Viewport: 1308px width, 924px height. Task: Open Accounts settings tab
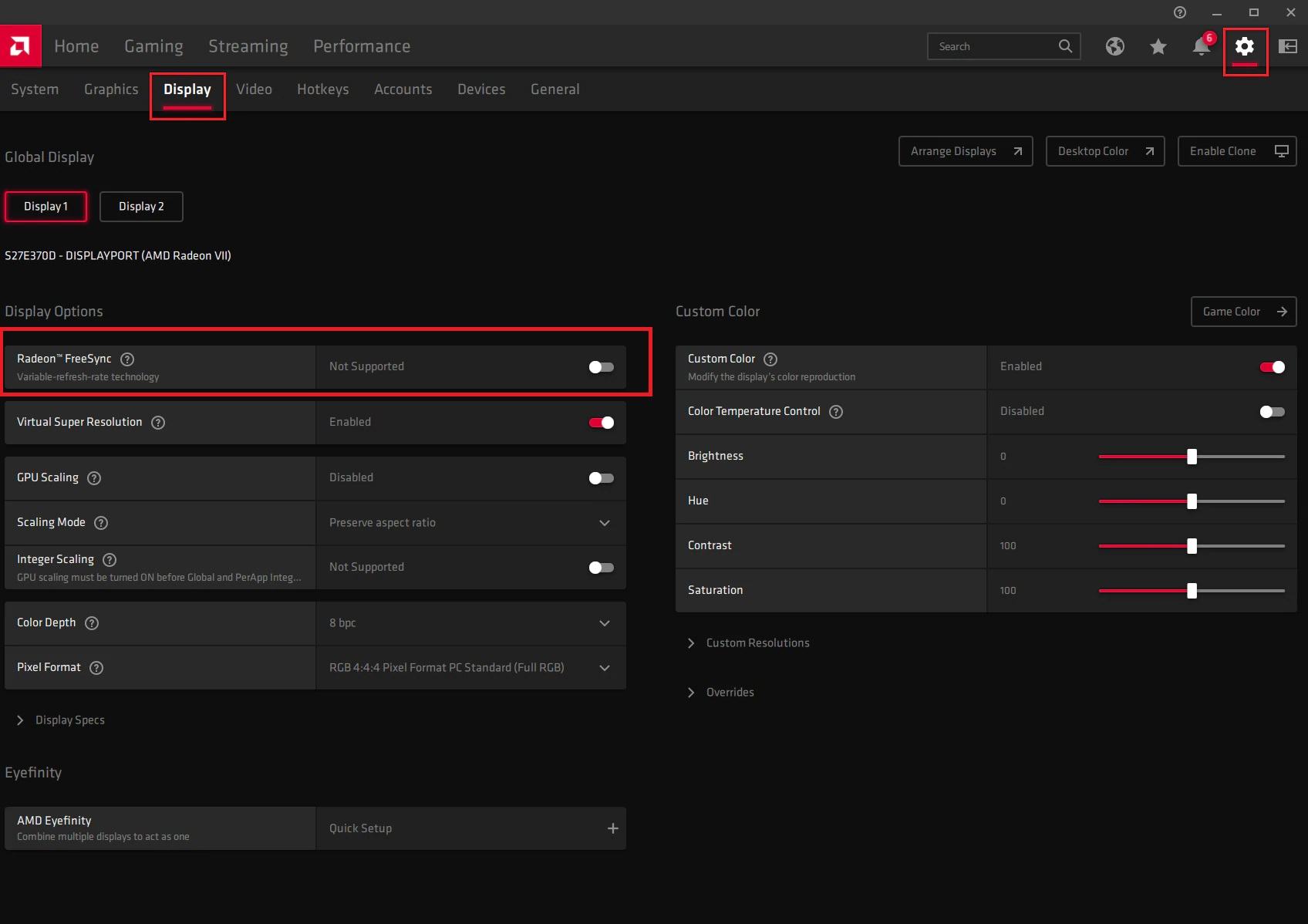pos(403,89)
